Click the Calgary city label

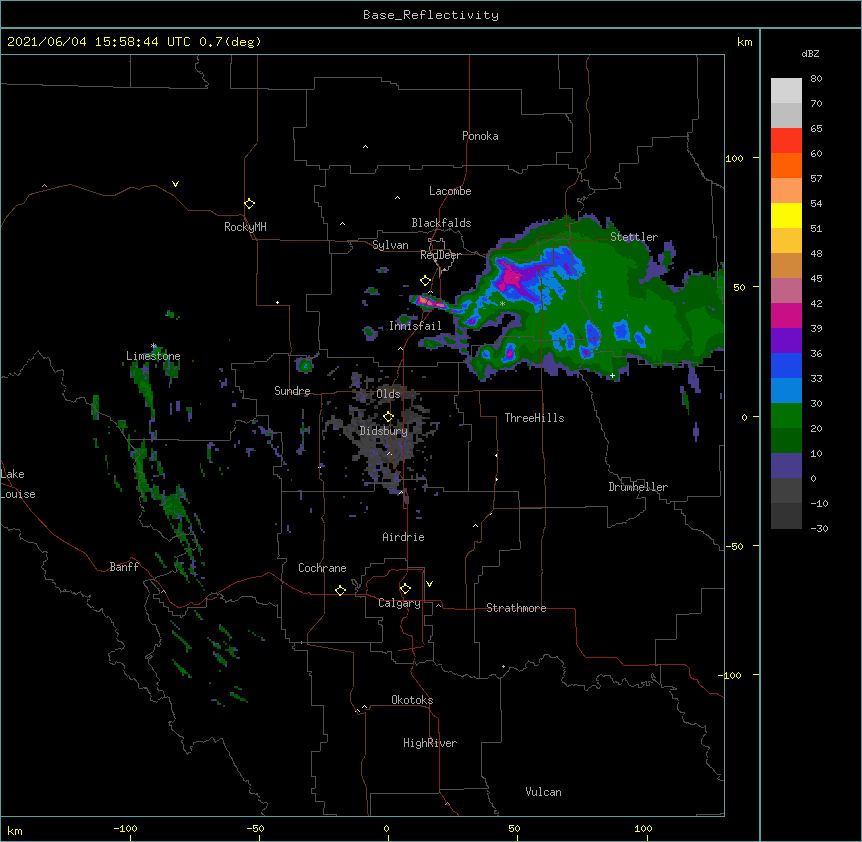tap(399, 603)
